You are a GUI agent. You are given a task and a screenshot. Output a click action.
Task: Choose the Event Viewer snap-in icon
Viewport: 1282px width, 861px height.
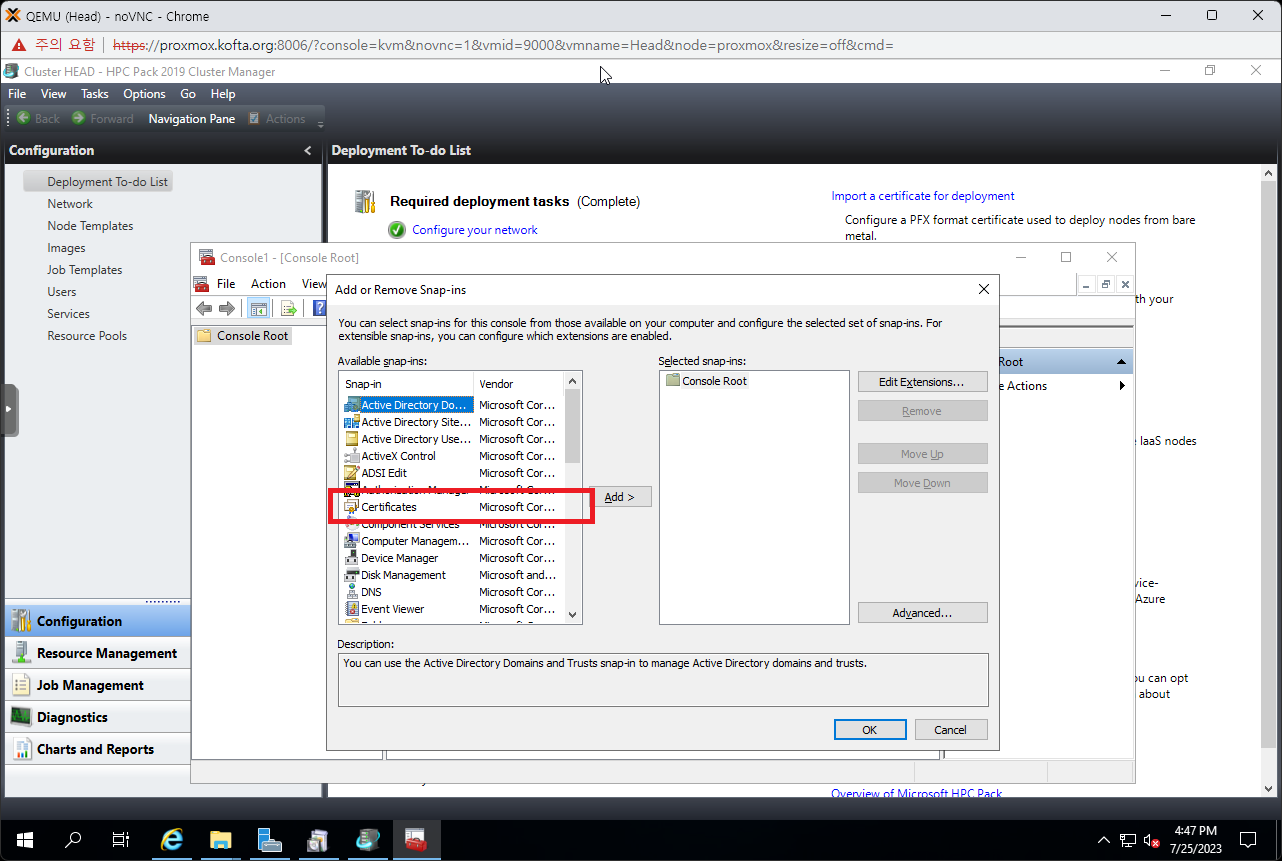351,609
